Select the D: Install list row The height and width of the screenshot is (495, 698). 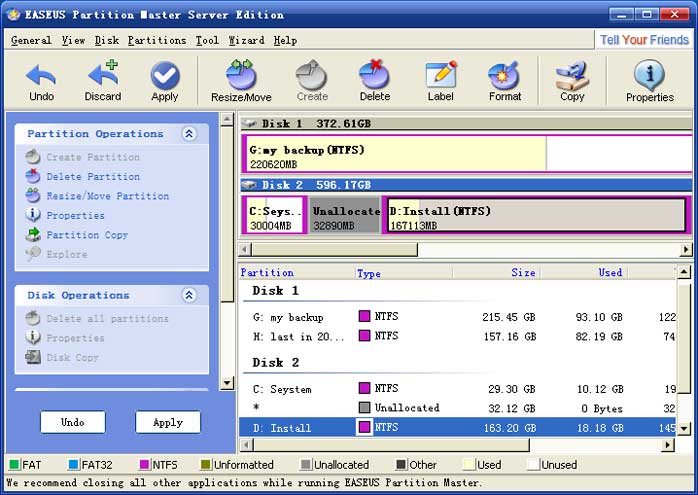point(459,427)
